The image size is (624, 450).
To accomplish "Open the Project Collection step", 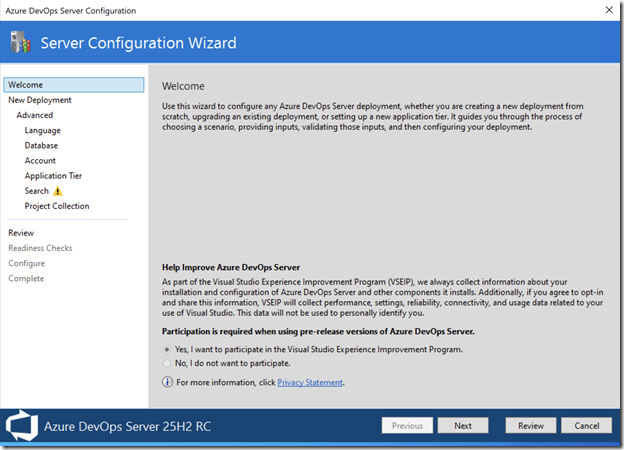I will click(57, 206).
